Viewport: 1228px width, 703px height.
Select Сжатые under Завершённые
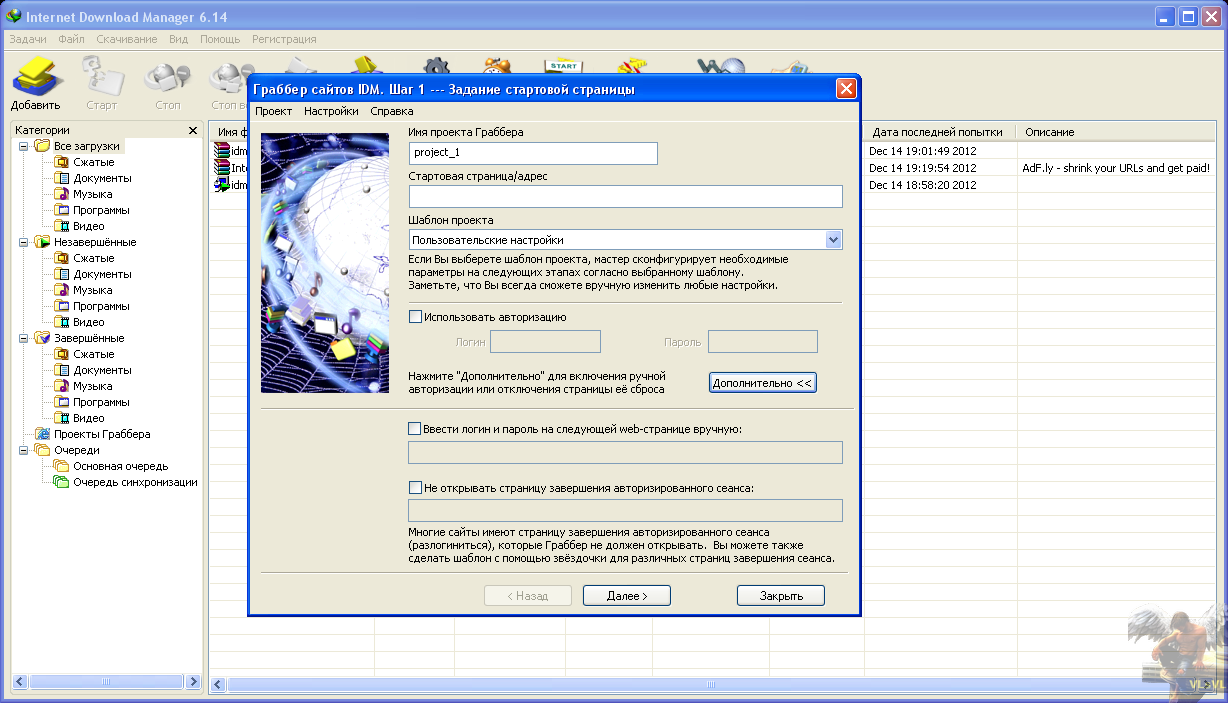point(93,354)
